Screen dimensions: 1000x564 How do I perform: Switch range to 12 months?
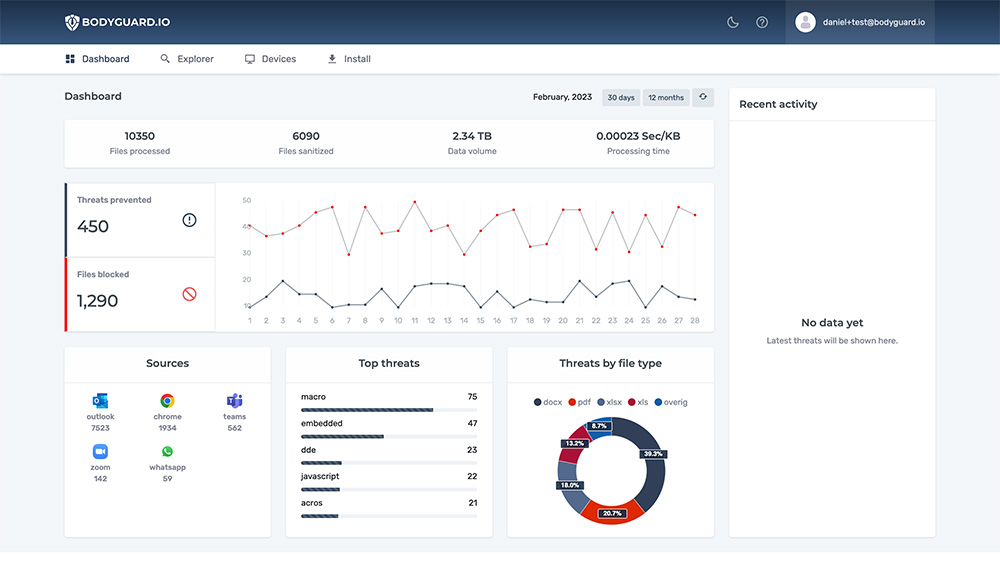coord(666,98)
